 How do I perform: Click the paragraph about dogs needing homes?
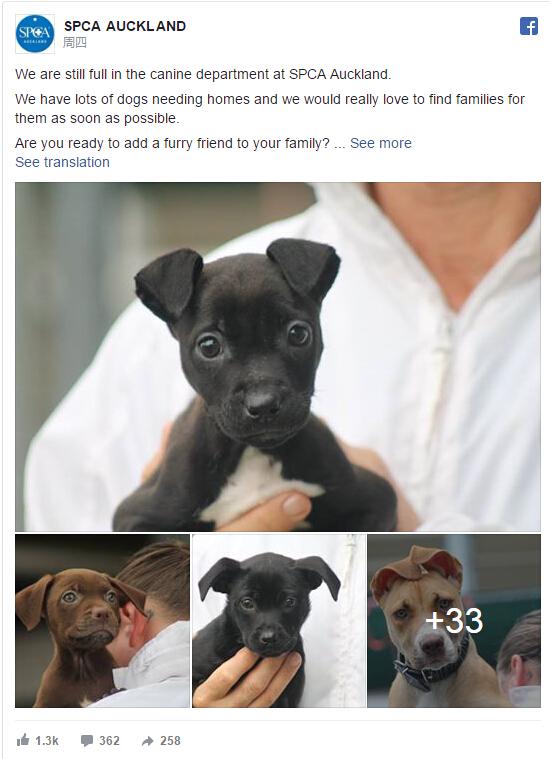coord(270,109)
